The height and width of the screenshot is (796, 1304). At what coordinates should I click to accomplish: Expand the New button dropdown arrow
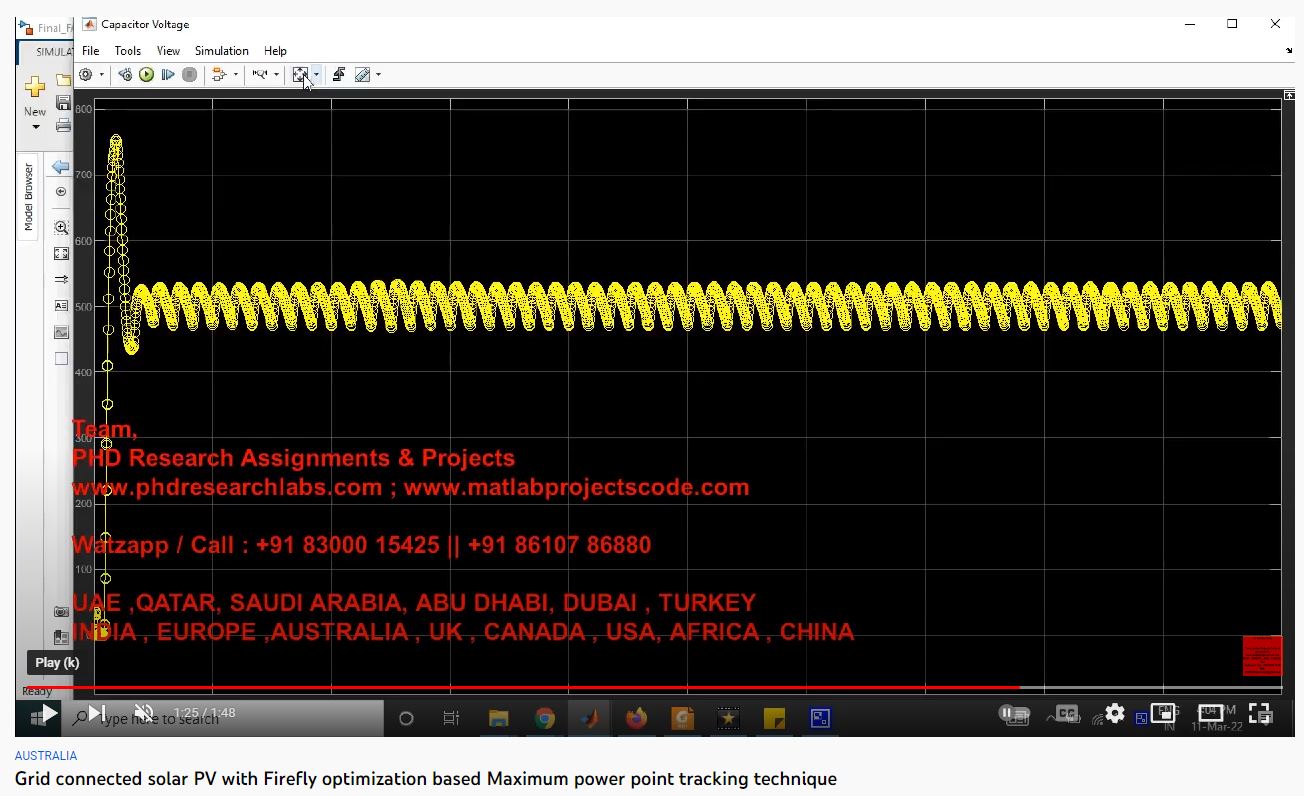tap(35, 127)
